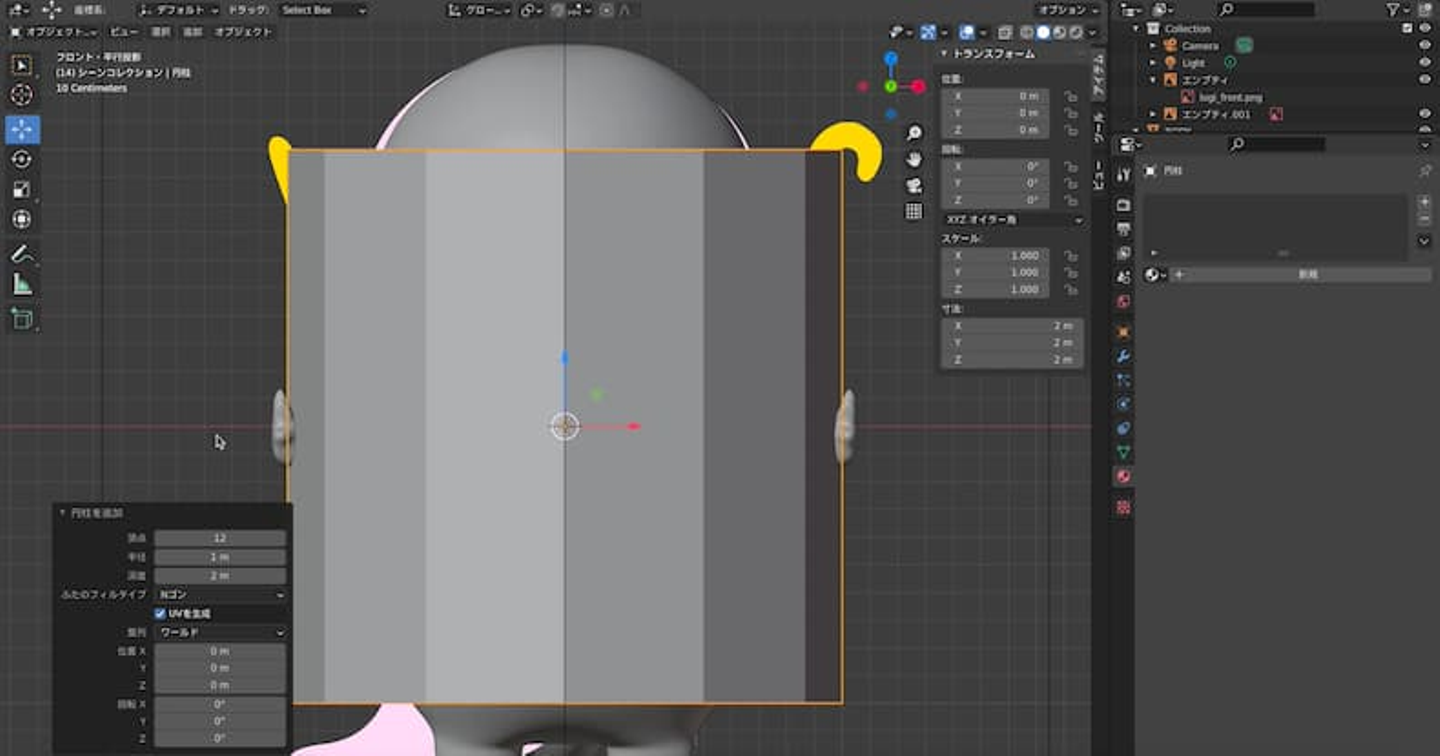Click the 頂点 vertices field showing 12

(220, 538)
